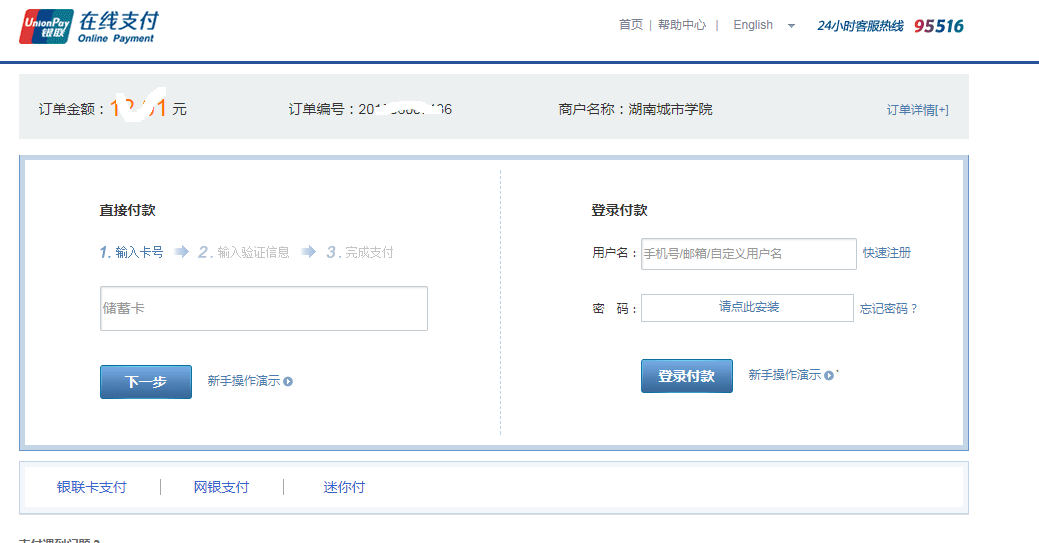Image resolution: width=1039 pixels, height=543 pixels.
Task: Expand 订单详情[+] order details
Action: (917, 110)
